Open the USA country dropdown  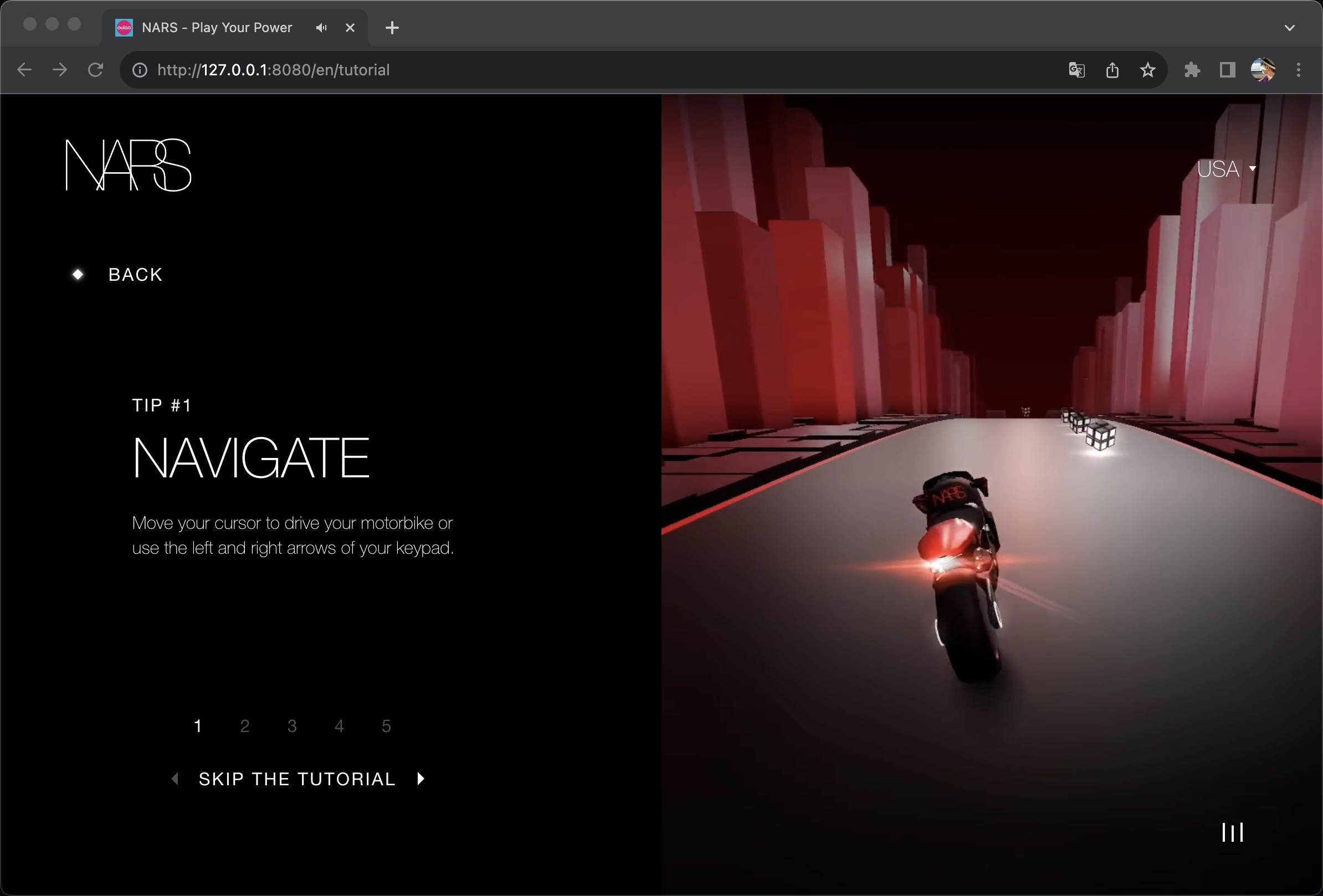1226,169
